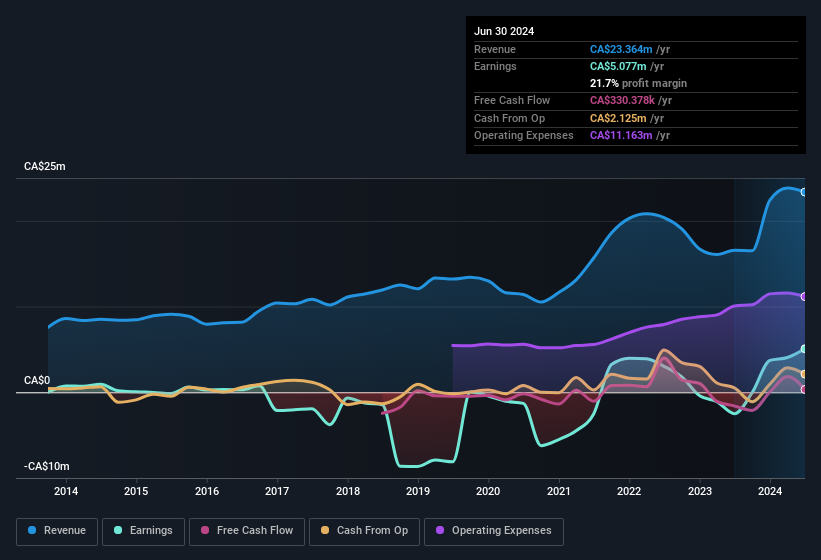Viewport: 821px width, 560px height.
Task: Click the Operating Expenses label in tooltip
Action: 524,136
